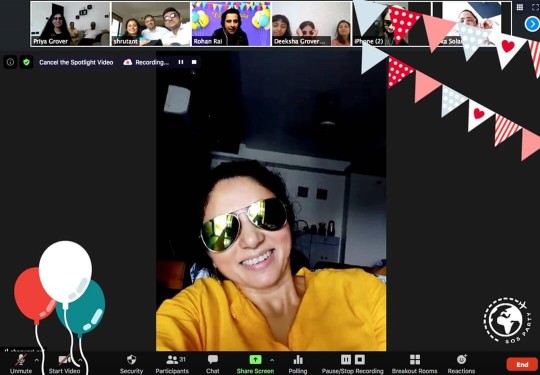Expand share options arrow beside Share Screen
540x375 pixels.
[272, 360]
